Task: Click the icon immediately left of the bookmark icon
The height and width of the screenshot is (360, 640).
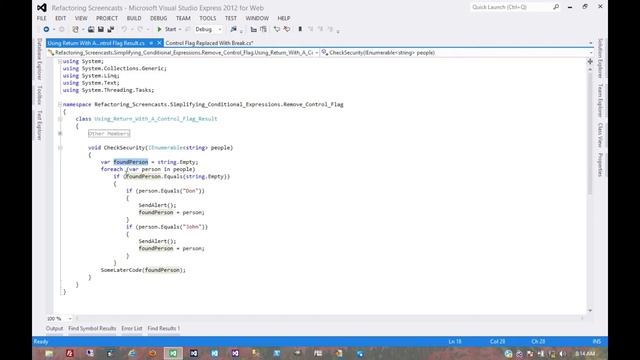Action: (287, 29)
